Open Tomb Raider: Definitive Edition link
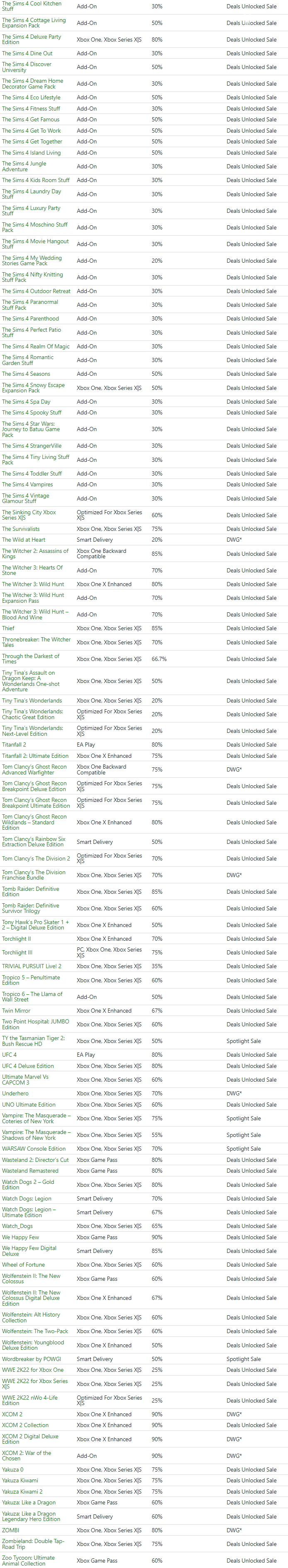The width and height of the screenshot is (288, 1568). click(30, 892)
